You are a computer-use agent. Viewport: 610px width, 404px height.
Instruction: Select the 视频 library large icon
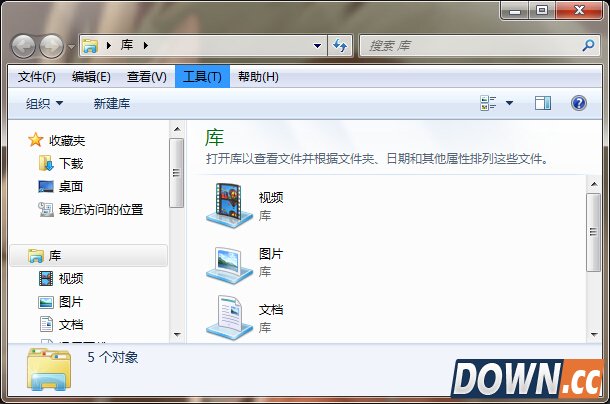point(230,206)
